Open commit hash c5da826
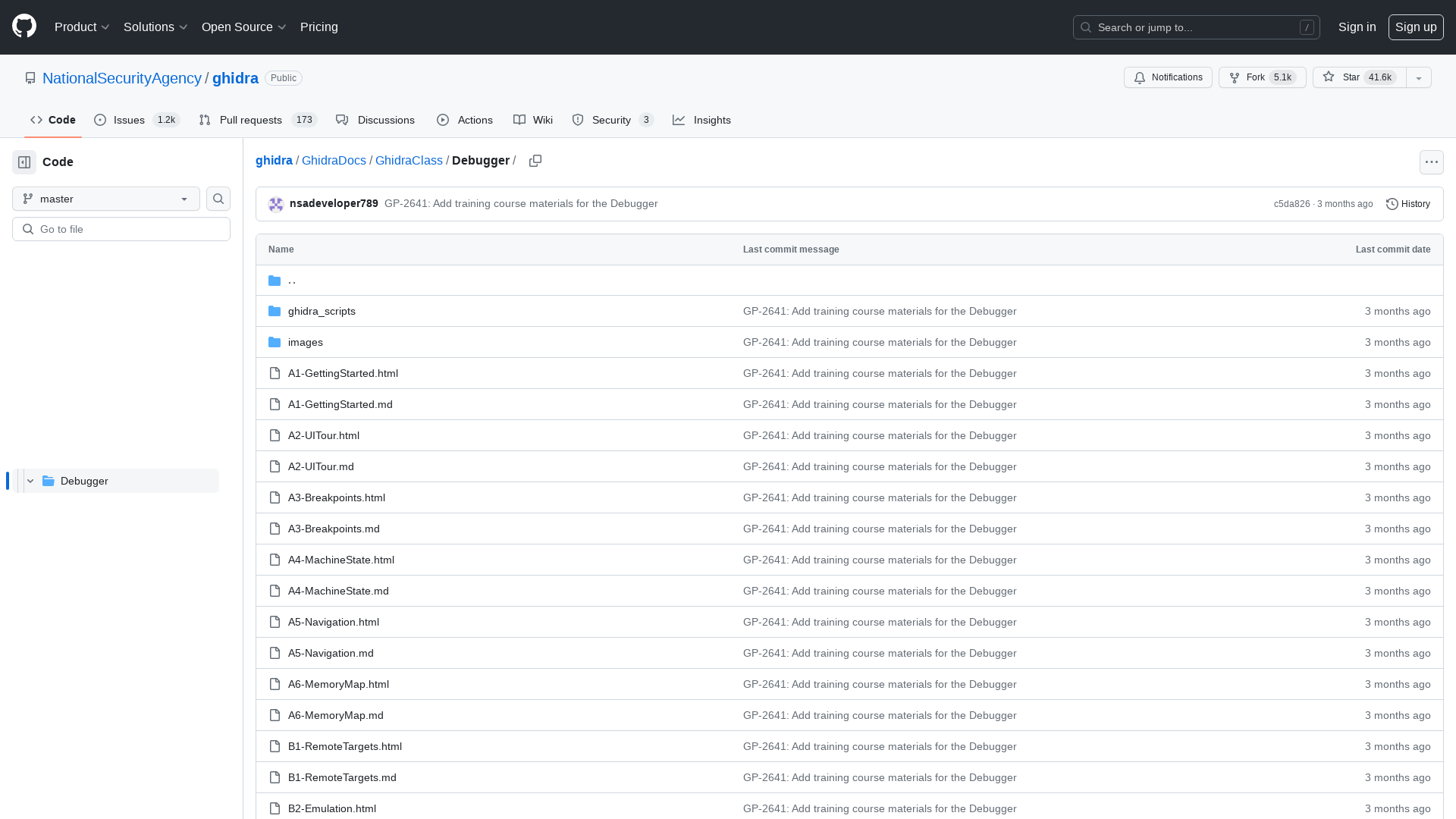Image resolution: width=1456 pixels, height=819 pixels. (x=1291, y=204)
